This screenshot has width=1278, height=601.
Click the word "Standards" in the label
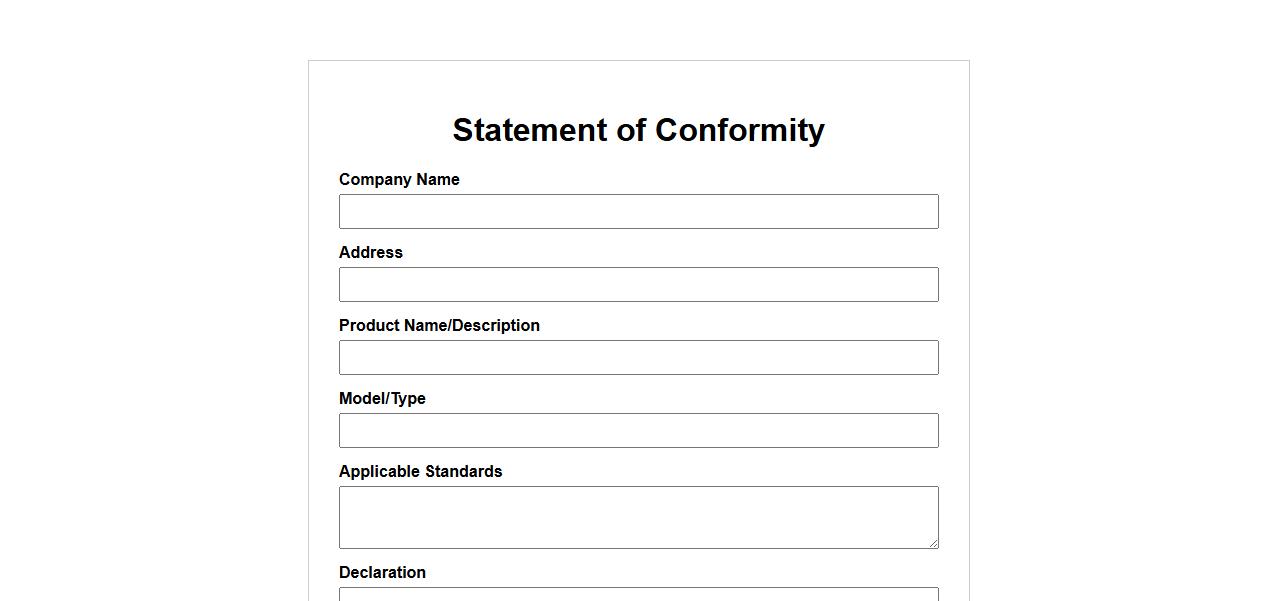[x=463, y=472]
